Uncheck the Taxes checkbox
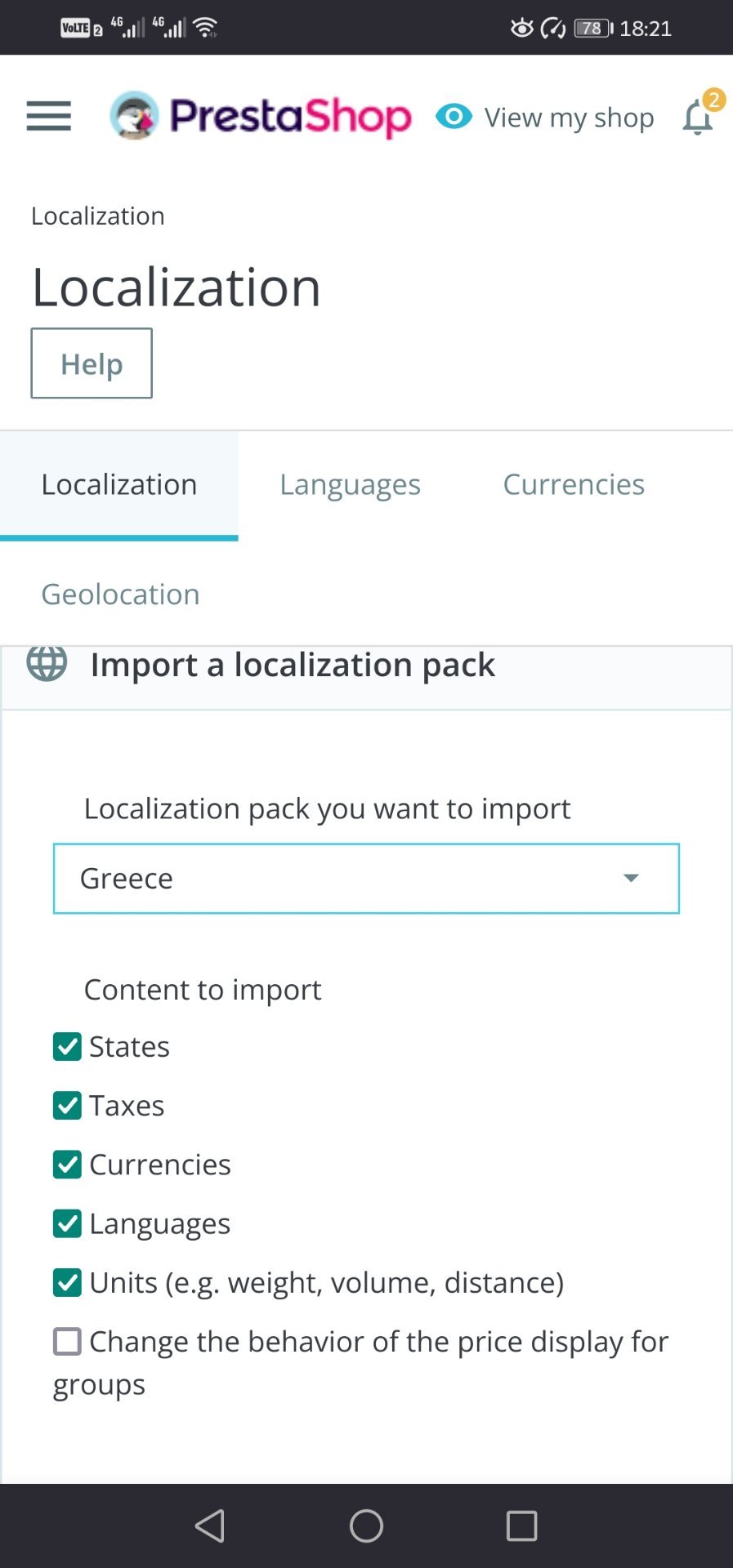The image size is (733, 1568). tap(67, 1105)
